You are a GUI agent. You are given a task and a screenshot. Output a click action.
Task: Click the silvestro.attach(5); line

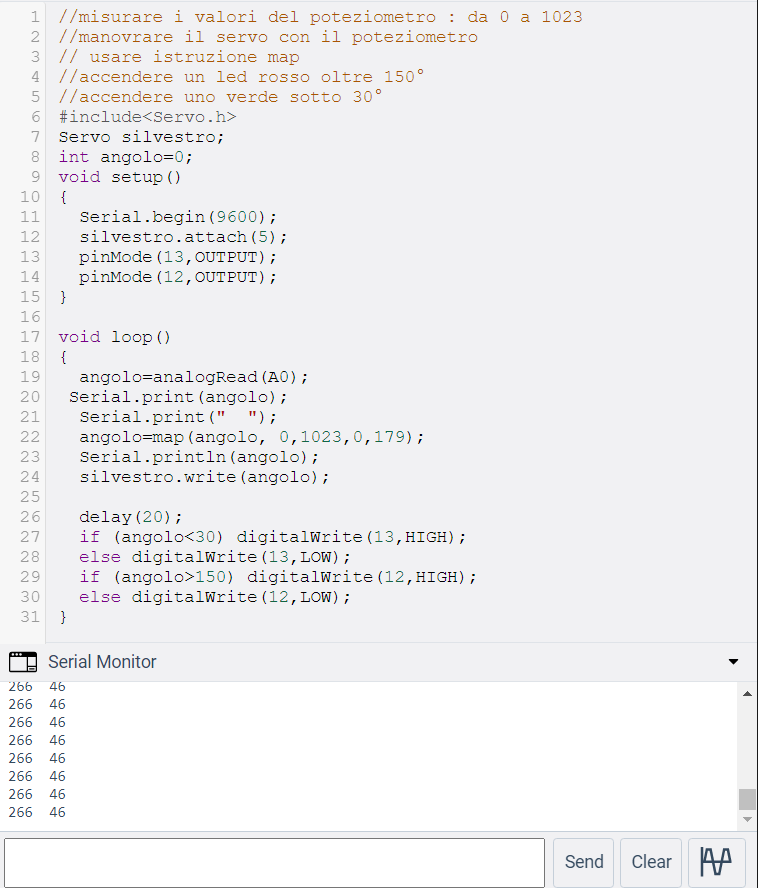(183, 237)
